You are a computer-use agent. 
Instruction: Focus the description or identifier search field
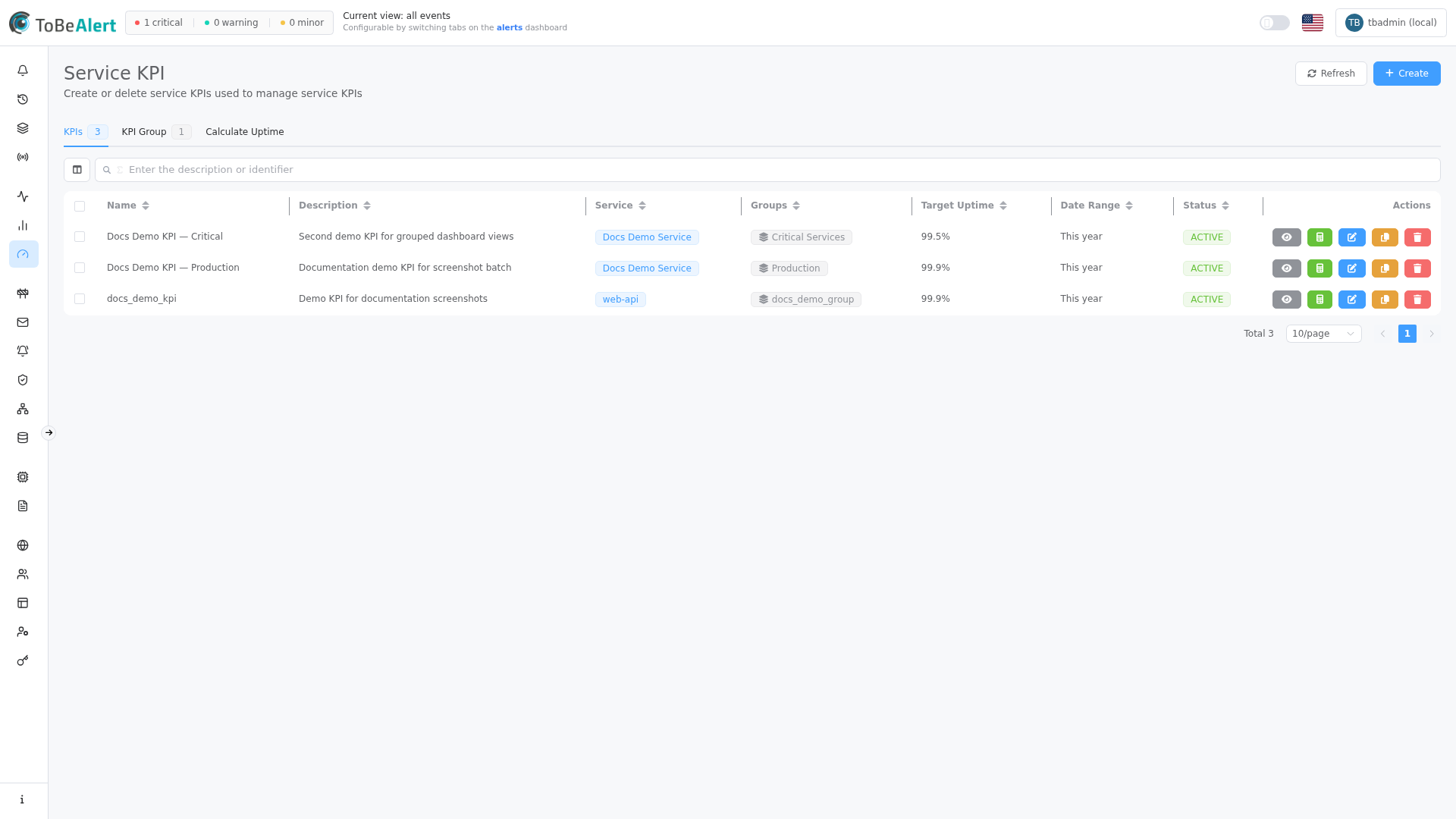(x=767, y=170)
